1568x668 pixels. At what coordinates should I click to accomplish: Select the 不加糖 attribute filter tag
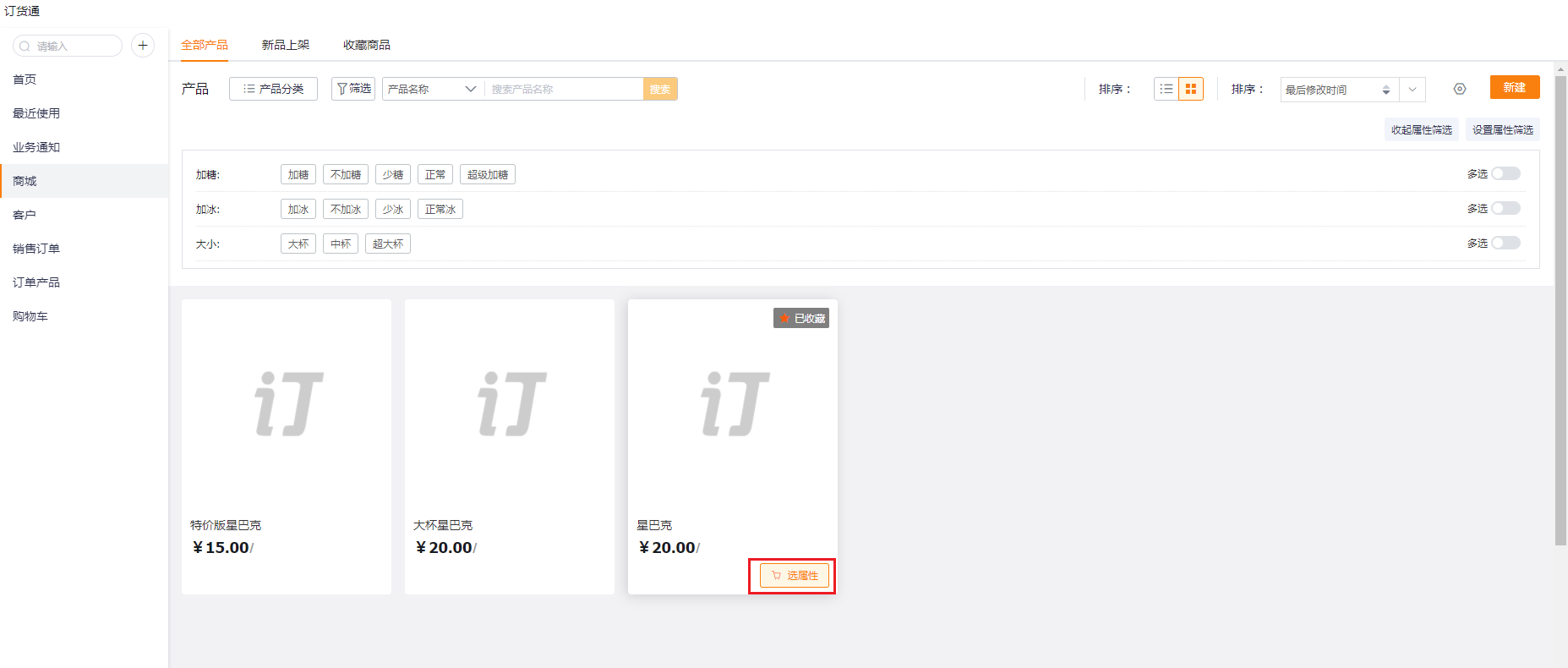pyautogui.click(x=346, y=174)
